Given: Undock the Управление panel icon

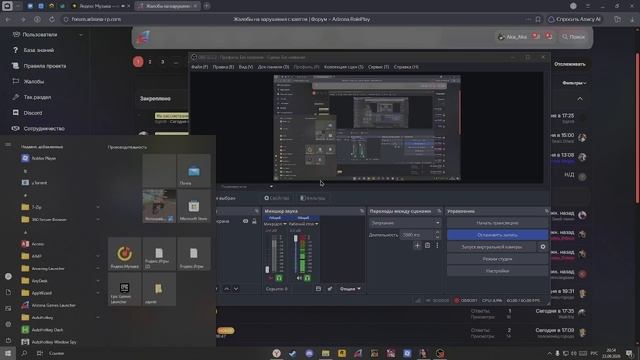Looking at the screenshot, I should click(547, 211).
